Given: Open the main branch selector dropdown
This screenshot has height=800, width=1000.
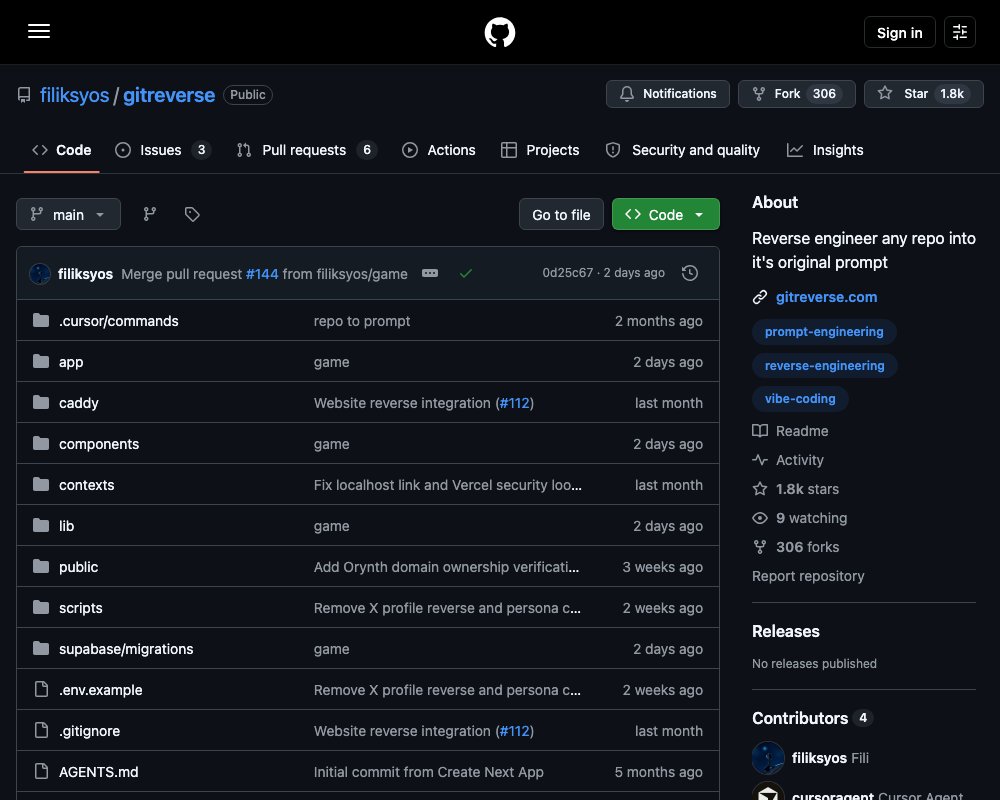Looking at the screenshot, I should (68, 214).
